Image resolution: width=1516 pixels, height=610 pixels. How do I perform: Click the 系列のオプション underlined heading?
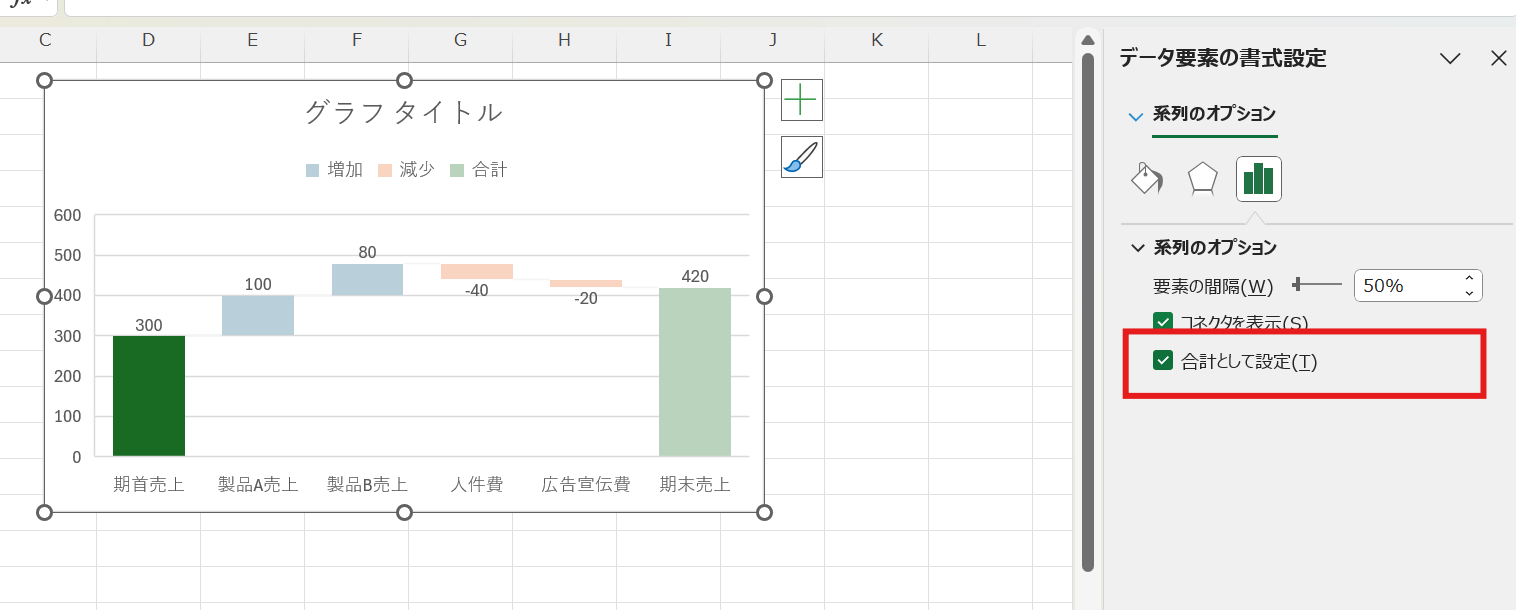click(x=1215, y=115)
